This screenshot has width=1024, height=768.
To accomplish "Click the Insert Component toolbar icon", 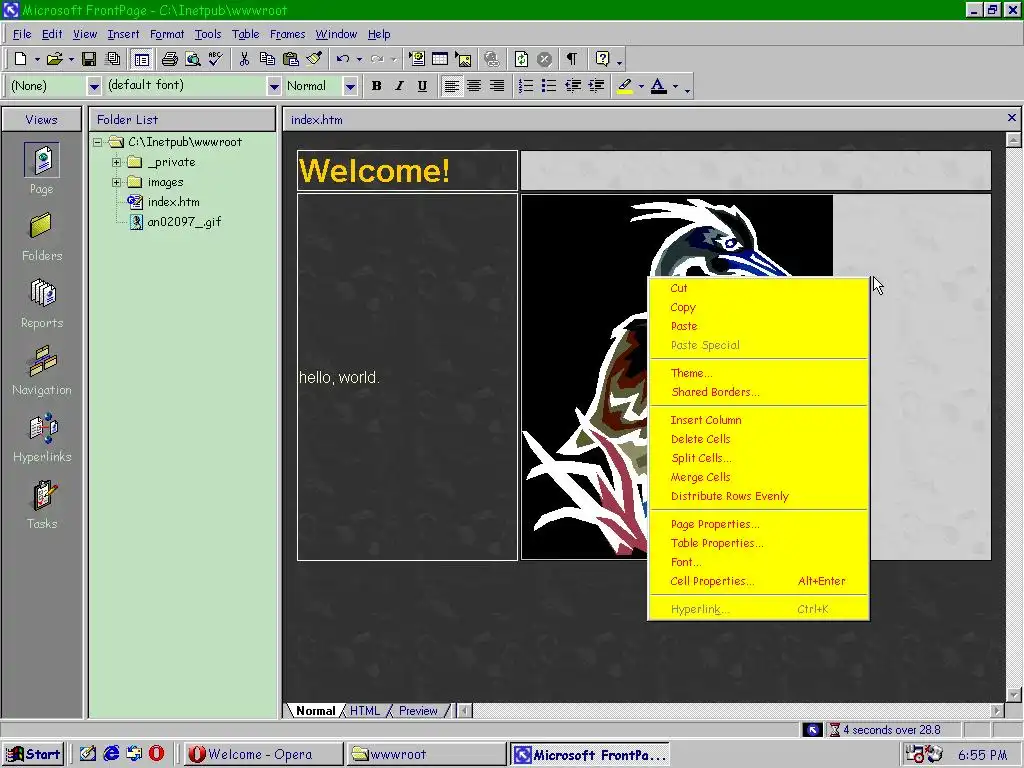I will 417,59.
